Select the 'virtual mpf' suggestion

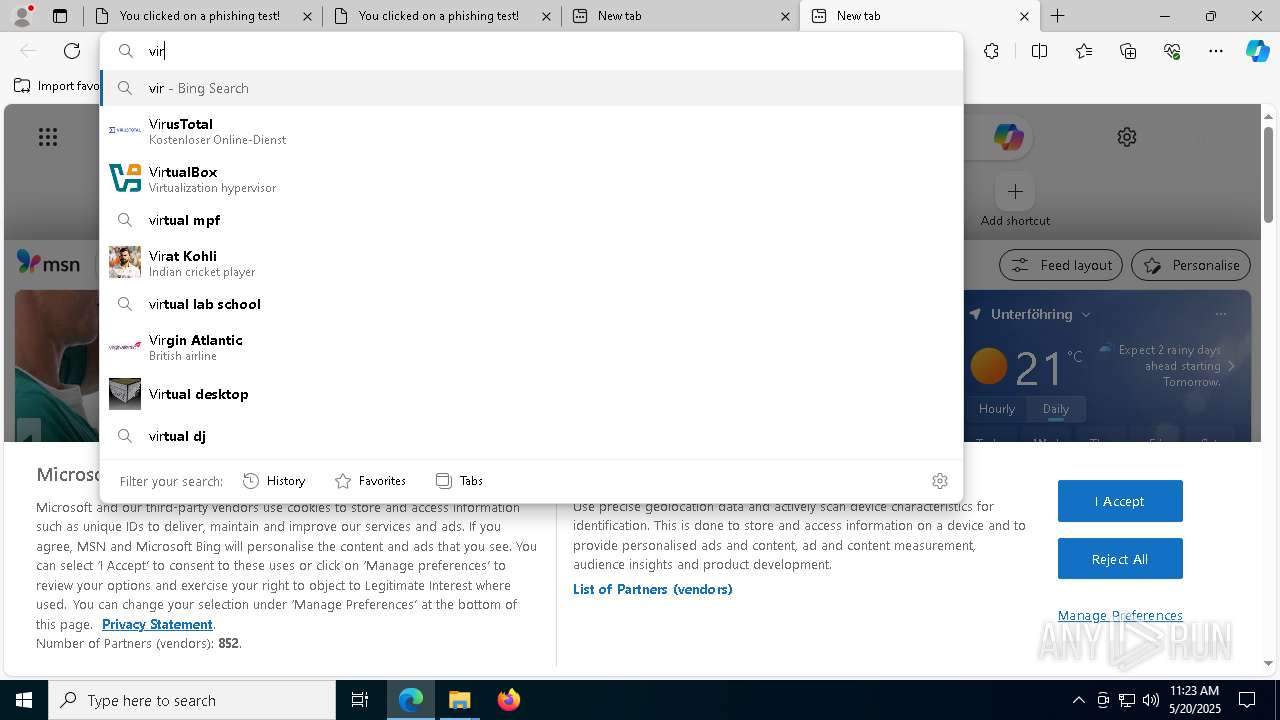pyautogui.click(x=532, y=220)
